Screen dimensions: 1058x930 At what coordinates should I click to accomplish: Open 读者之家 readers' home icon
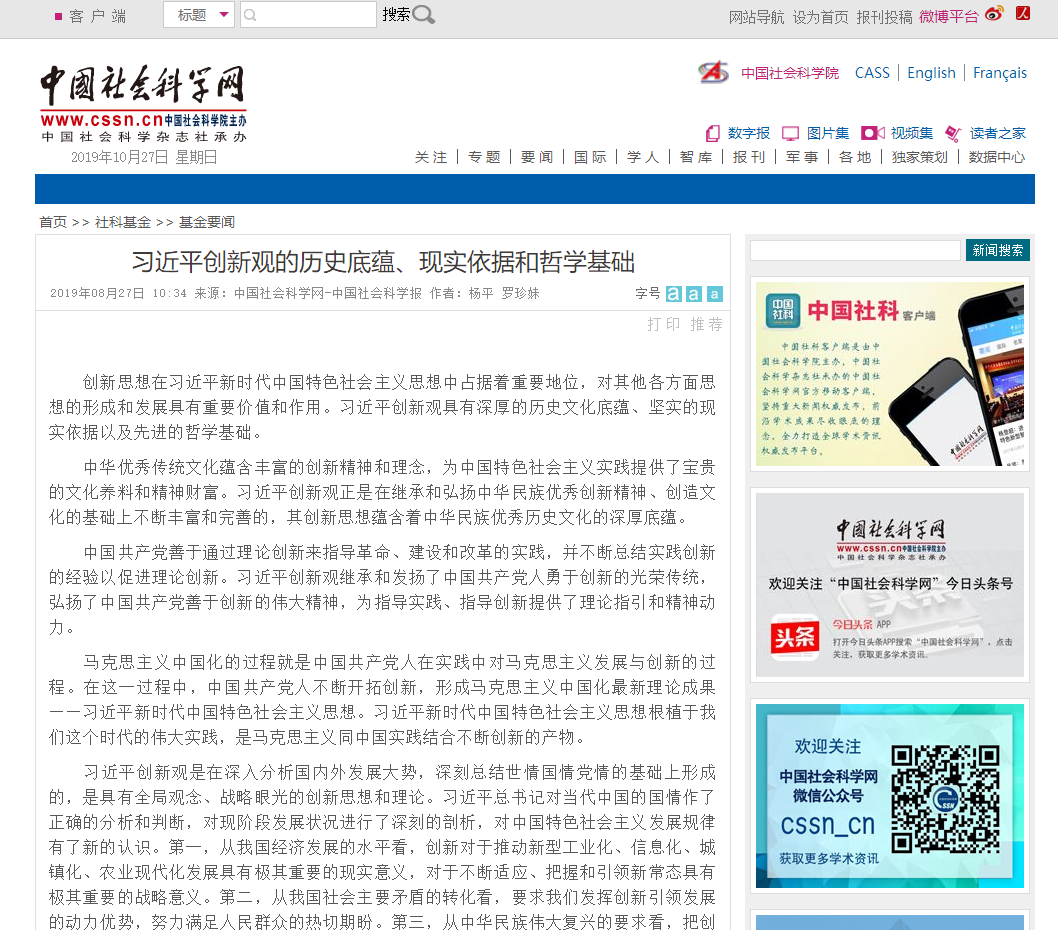tap(952, 133)
